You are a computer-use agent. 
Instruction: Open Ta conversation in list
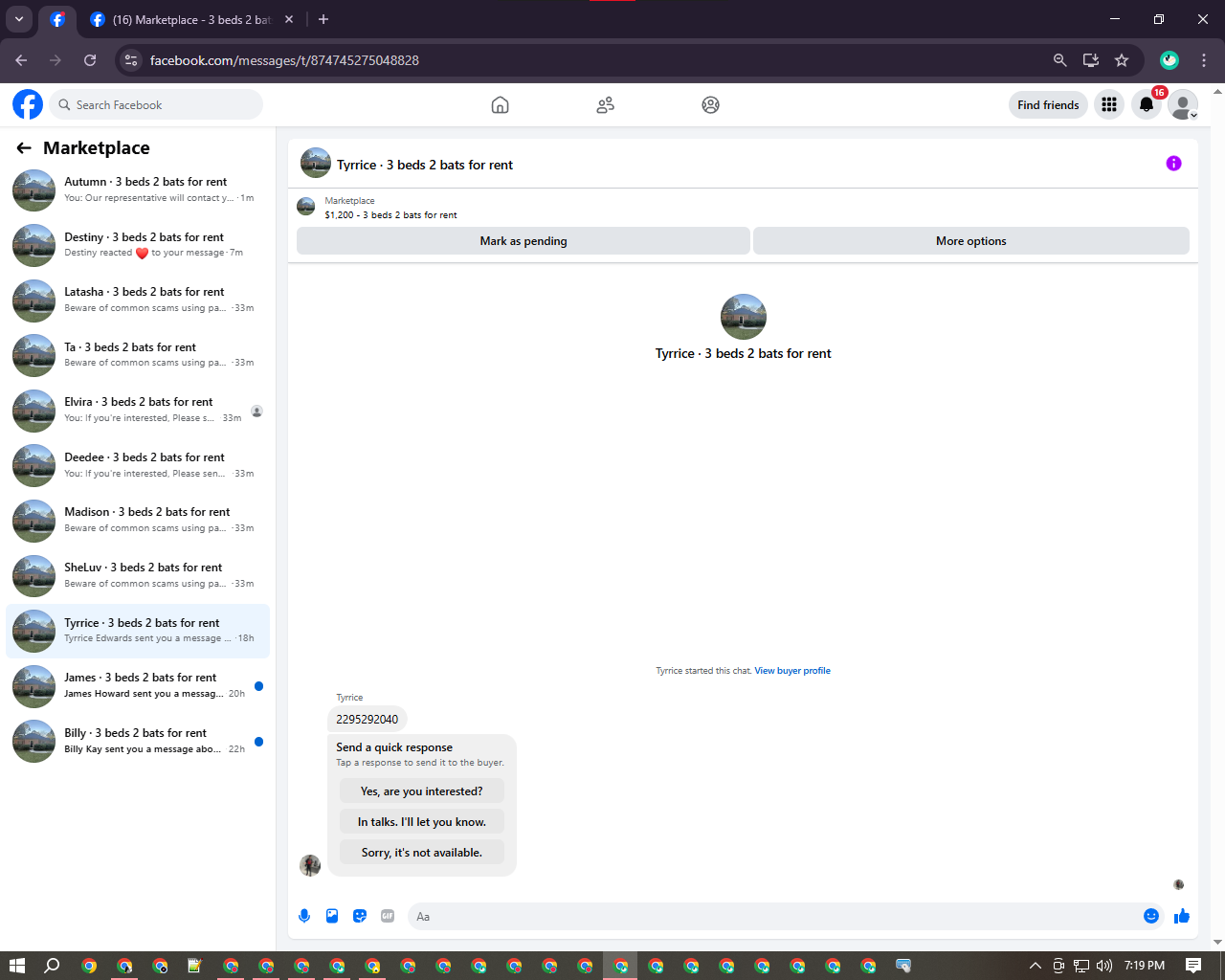click(x=138, y=355)
